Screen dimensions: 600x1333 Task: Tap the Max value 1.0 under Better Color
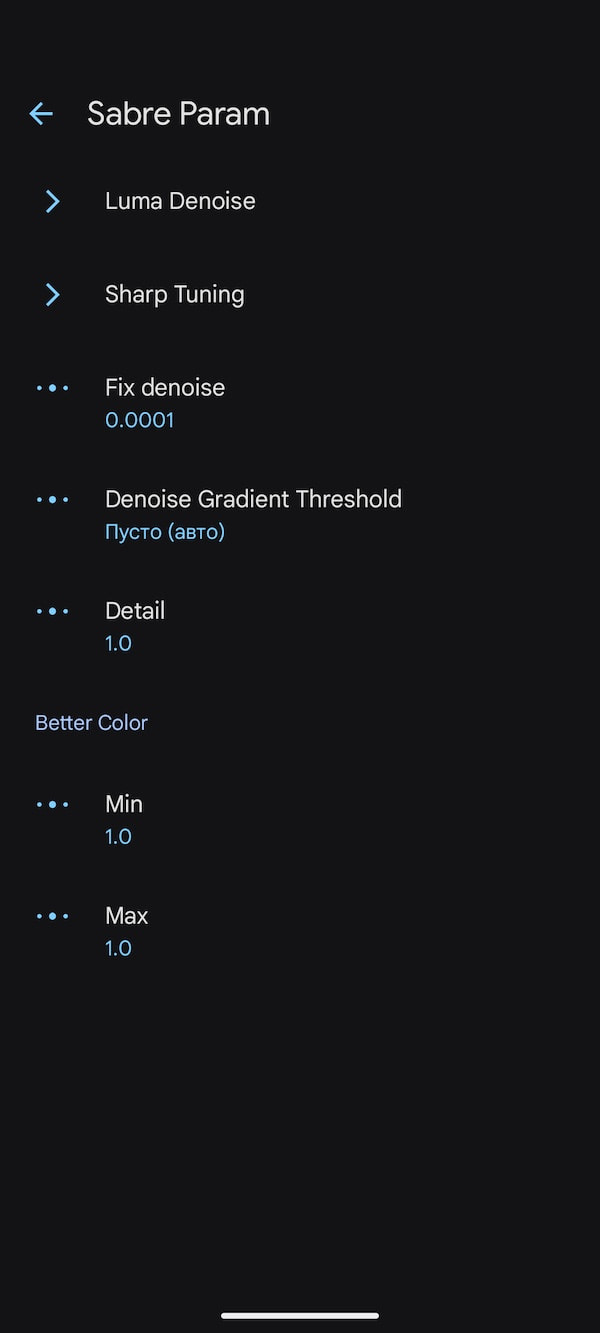pyautogui.click(x=118, y=948)
